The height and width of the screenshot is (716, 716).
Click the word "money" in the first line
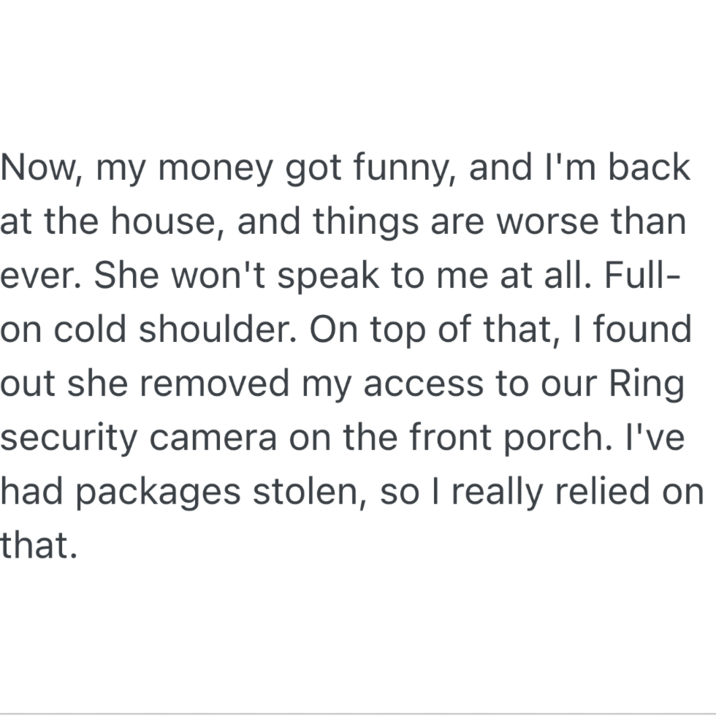pyautogui.click(x=215, y=170)
